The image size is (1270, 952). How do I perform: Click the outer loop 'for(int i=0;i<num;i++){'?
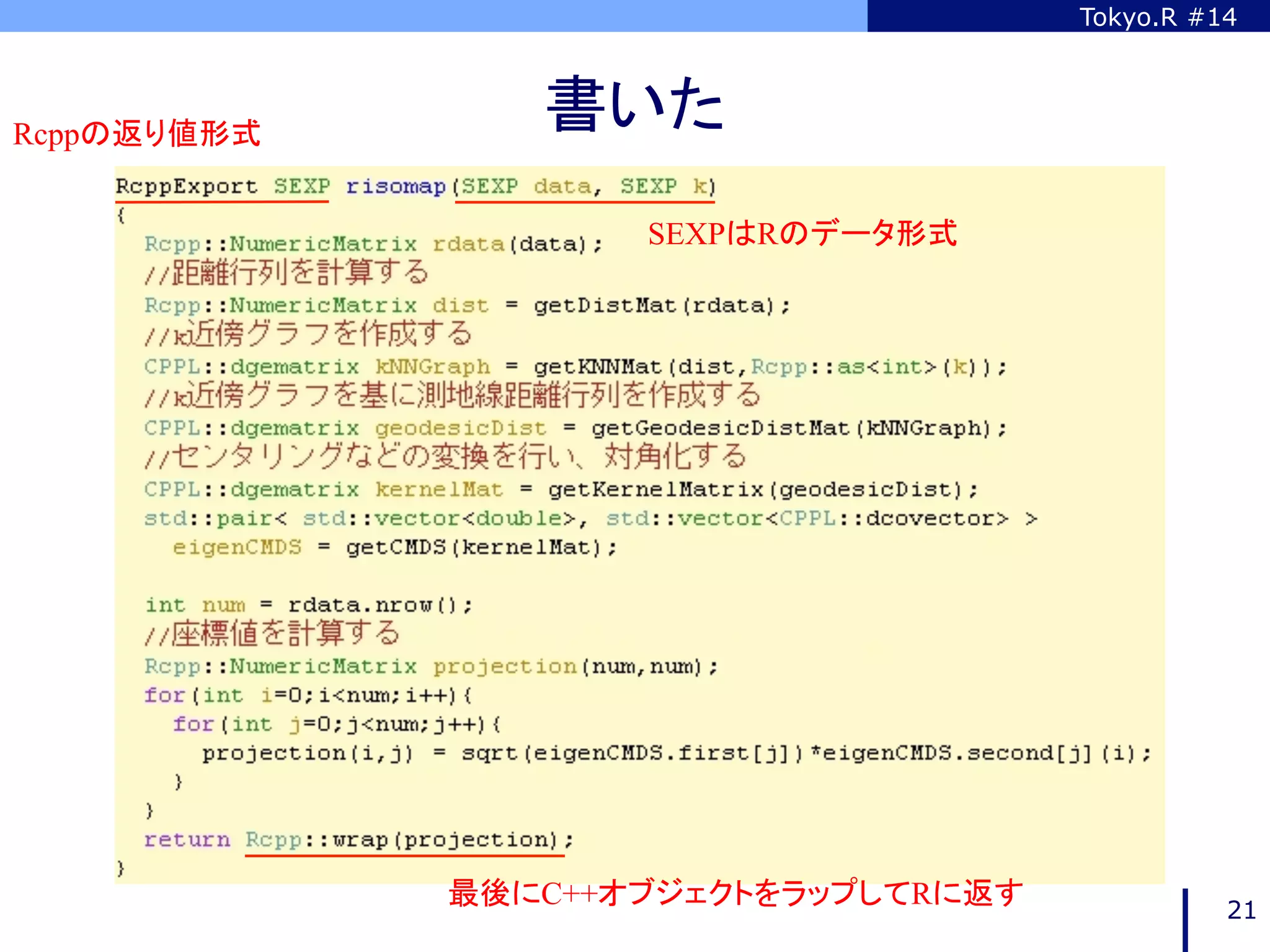308,695
